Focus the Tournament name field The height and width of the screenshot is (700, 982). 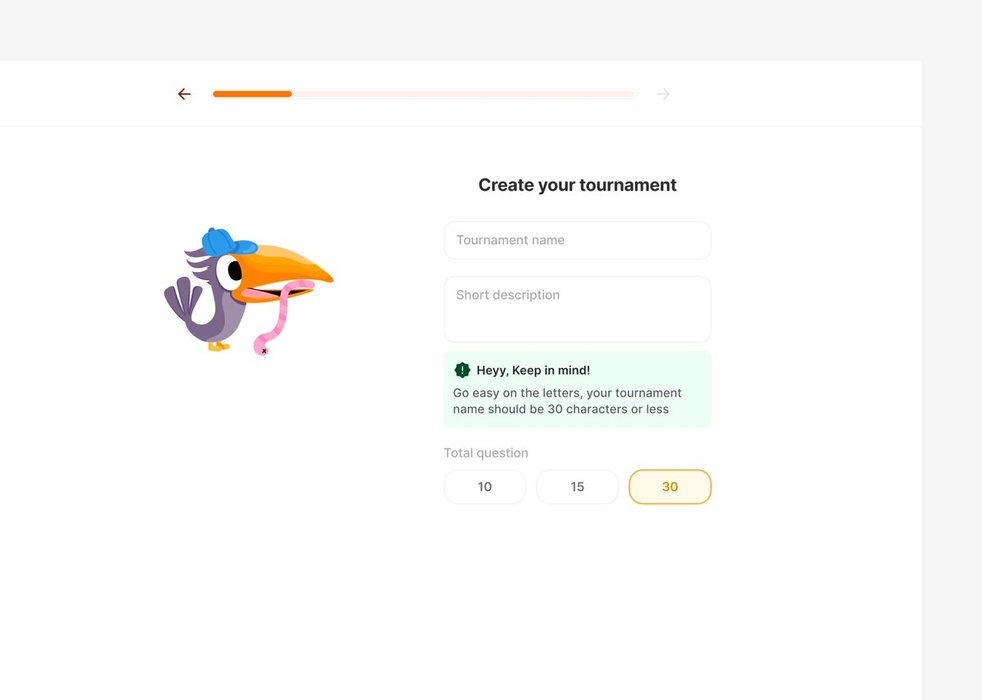point(577,240)
